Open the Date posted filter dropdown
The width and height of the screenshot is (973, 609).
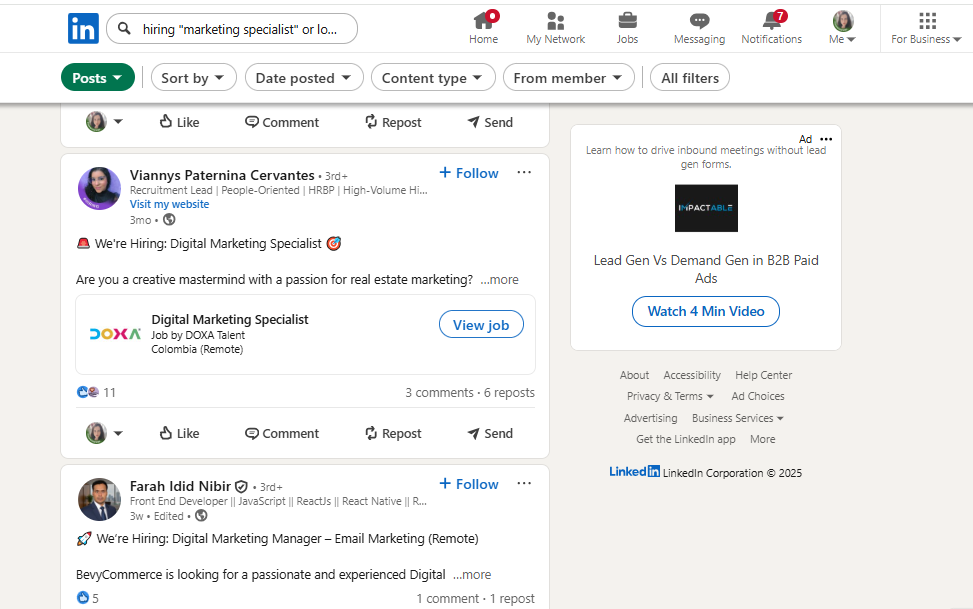click(x=304, y=77)
